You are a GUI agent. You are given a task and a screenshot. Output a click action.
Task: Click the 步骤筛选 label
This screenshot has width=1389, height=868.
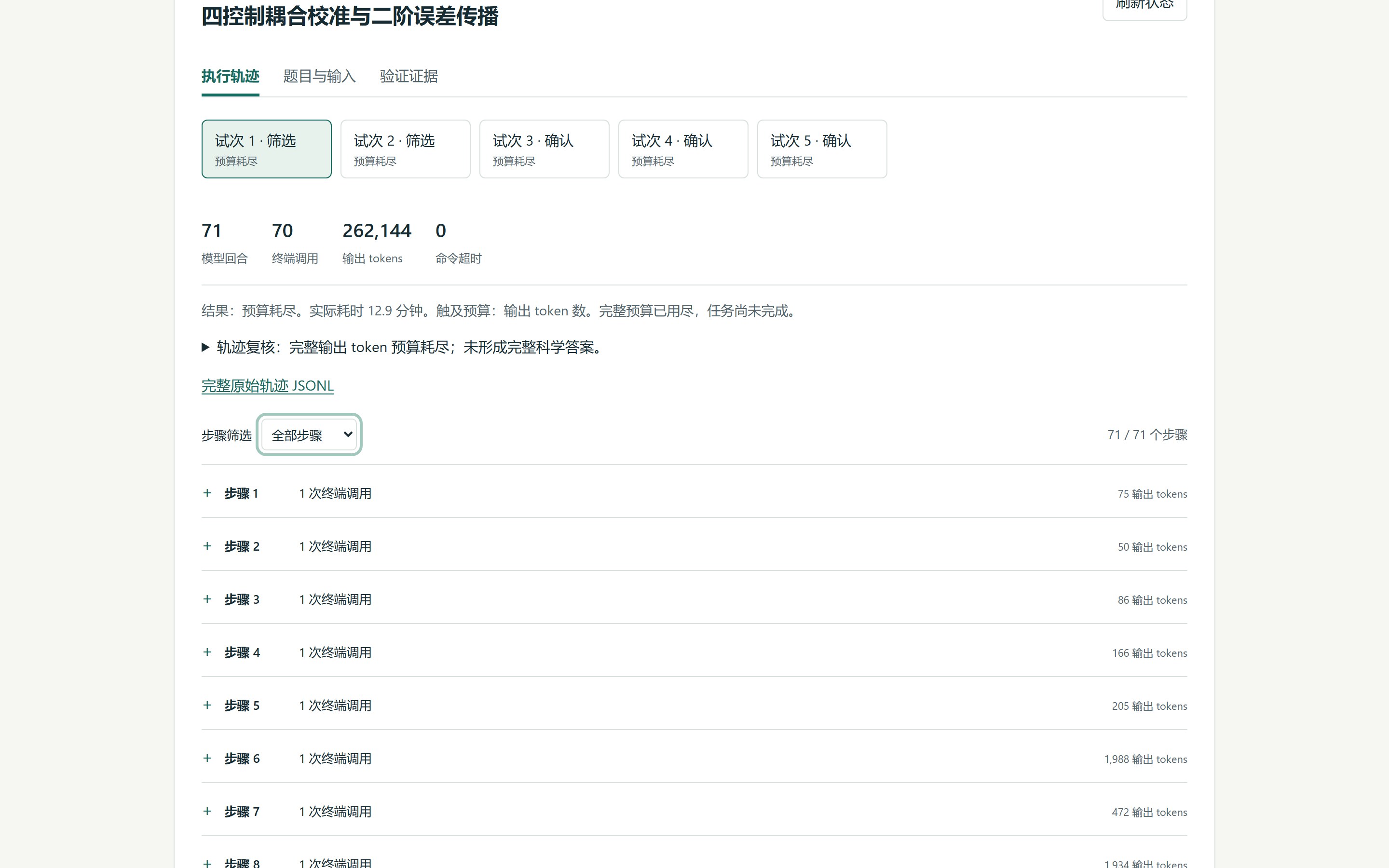click(226, 436)
